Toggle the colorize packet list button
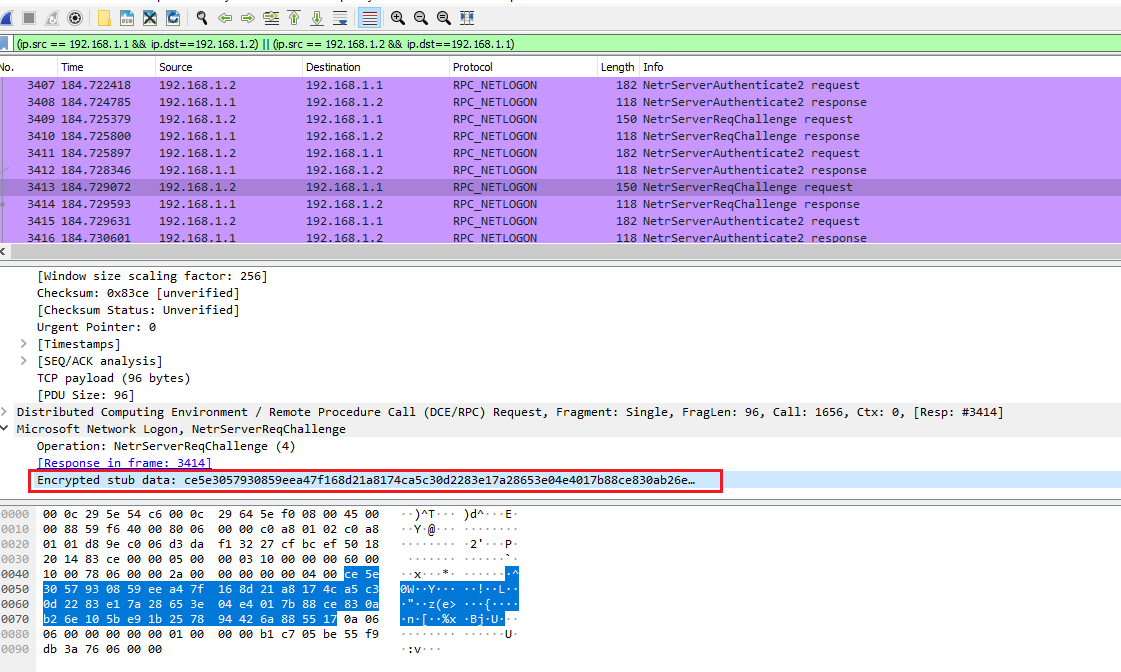 (369, 18)
